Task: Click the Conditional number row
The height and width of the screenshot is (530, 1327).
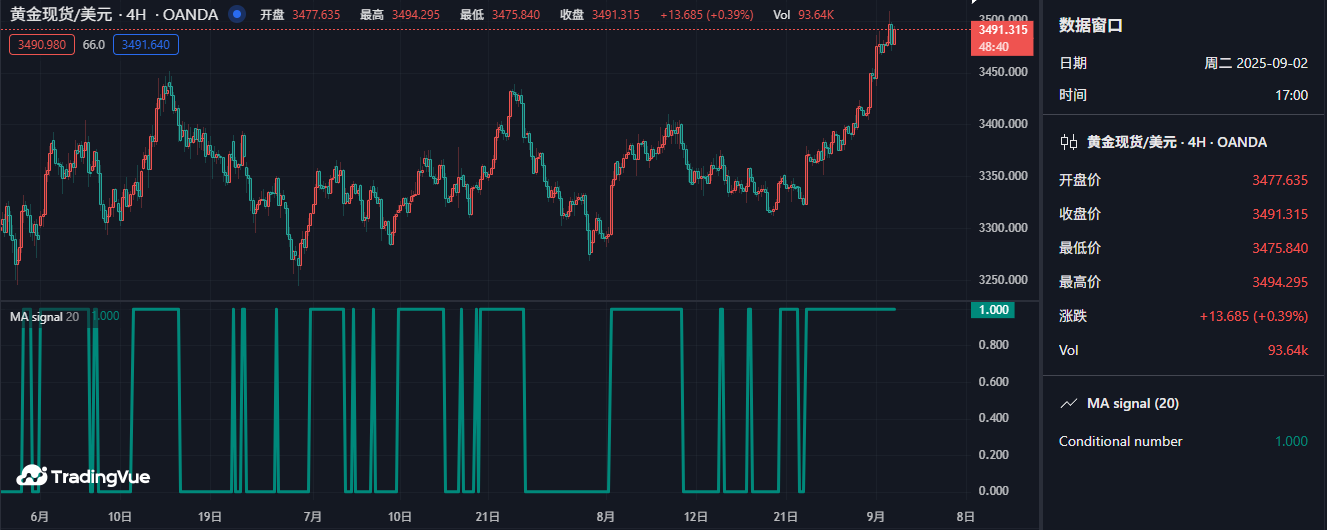Action: pos(1183,441)
